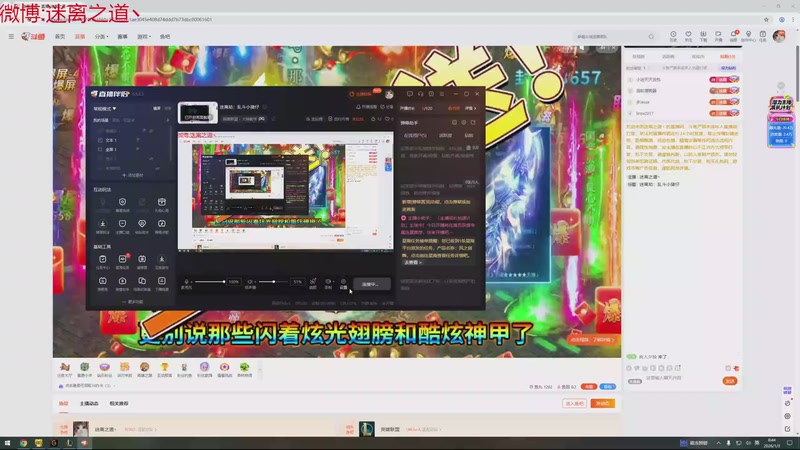Screen dimensions: 800x450
Task: Click the 下载 icon in Douyu header
Action: point(703,36)
